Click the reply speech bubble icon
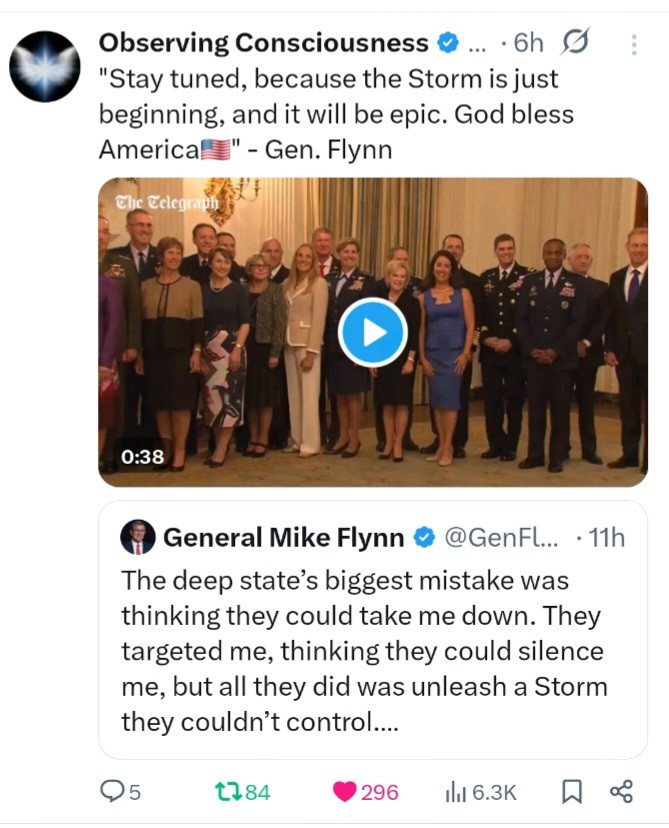Viewport: 669px width, 828px height. pos(111,792)
